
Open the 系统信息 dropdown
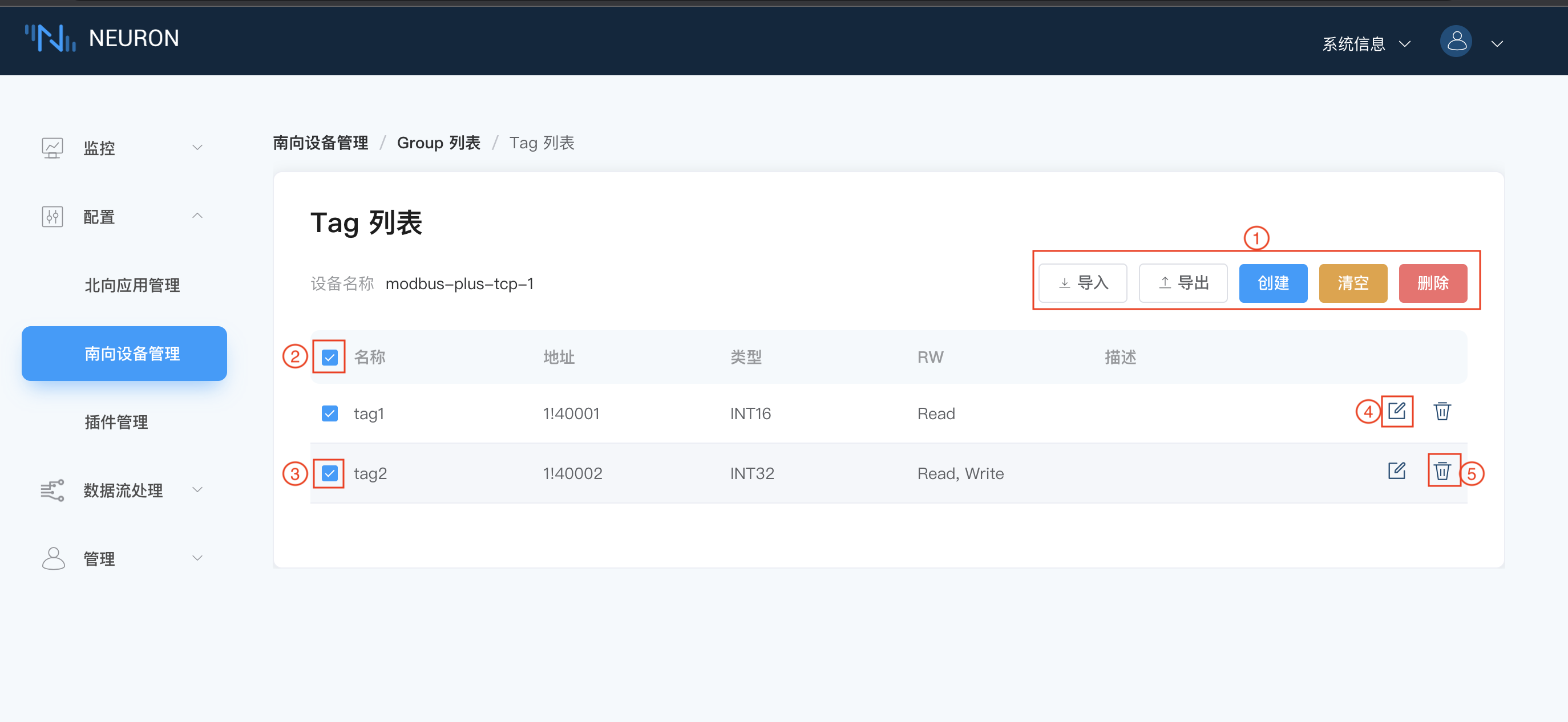click(x=1366, y=44)
